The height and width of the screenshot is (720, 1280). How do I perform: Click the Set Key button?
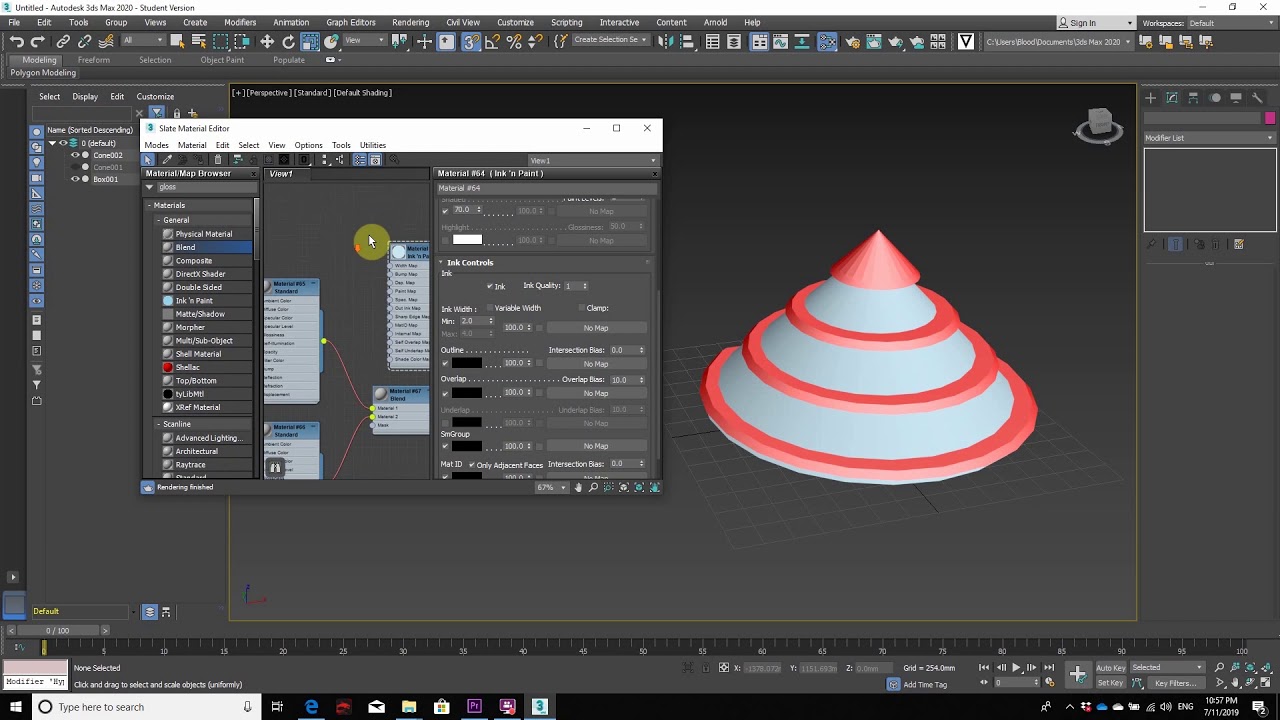pos(1111,683)
